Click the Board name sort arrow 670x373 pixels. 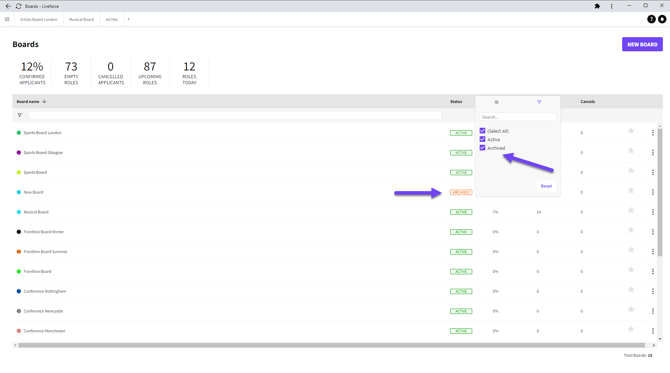click(x=44, y=101)
